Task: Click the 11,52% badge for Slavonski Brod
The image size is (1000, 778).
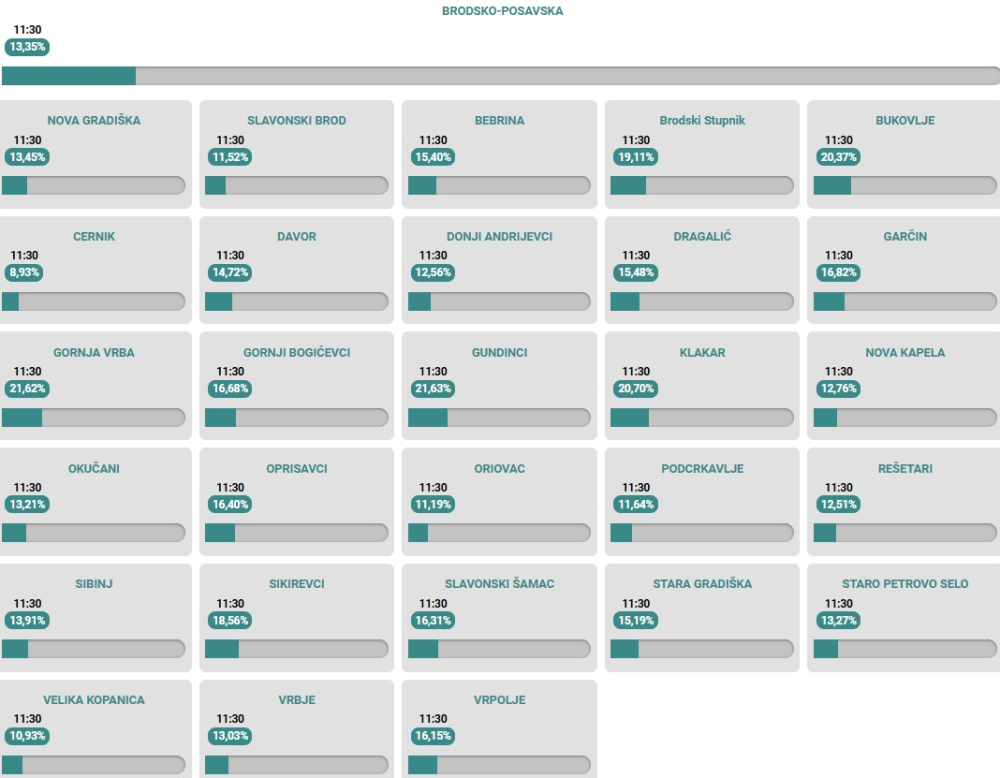Action: click(x=230, y=157)
